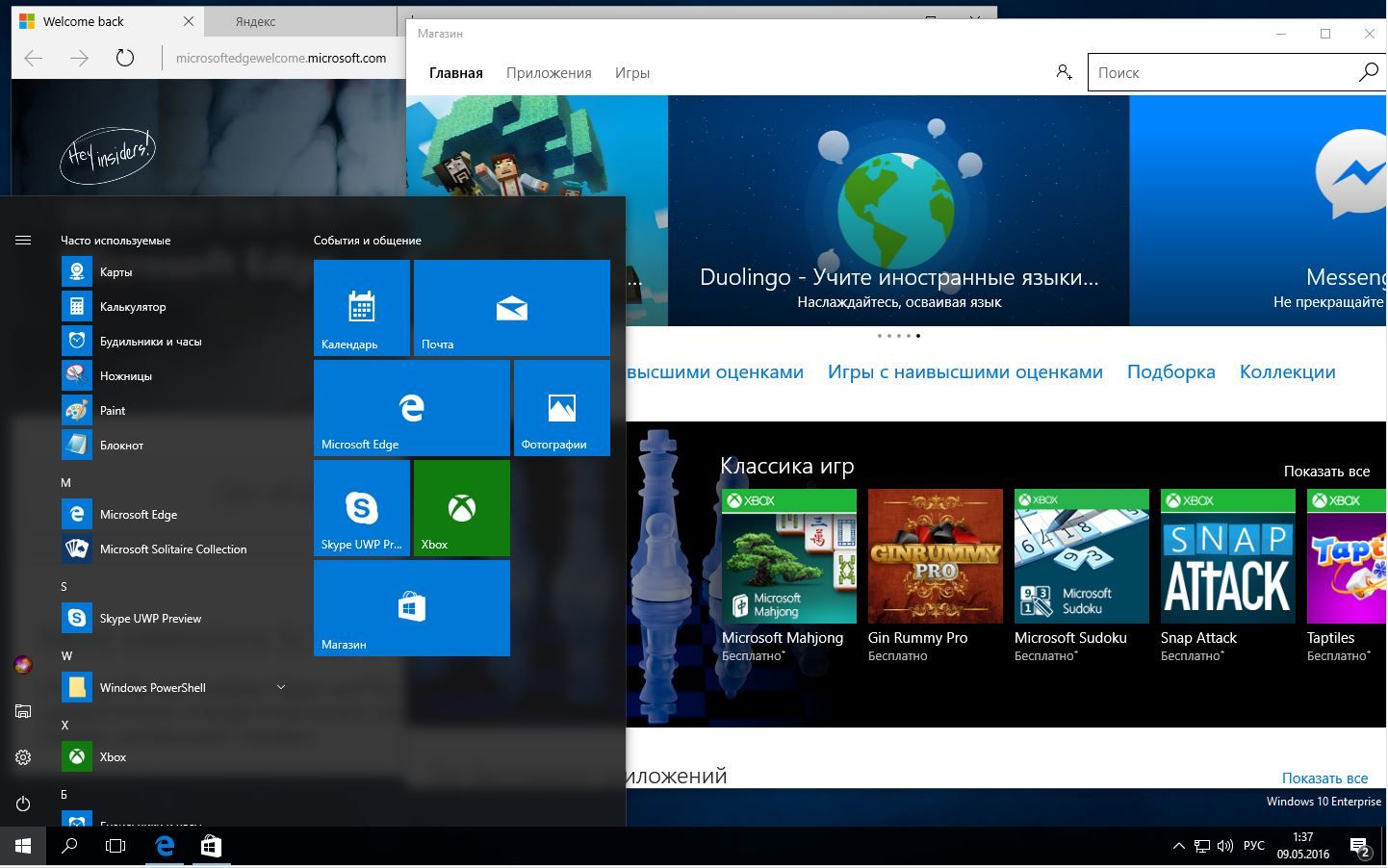1388x868 pixels.
Task: Launch Skype UWP Preview from list
Action: [174, 618]
